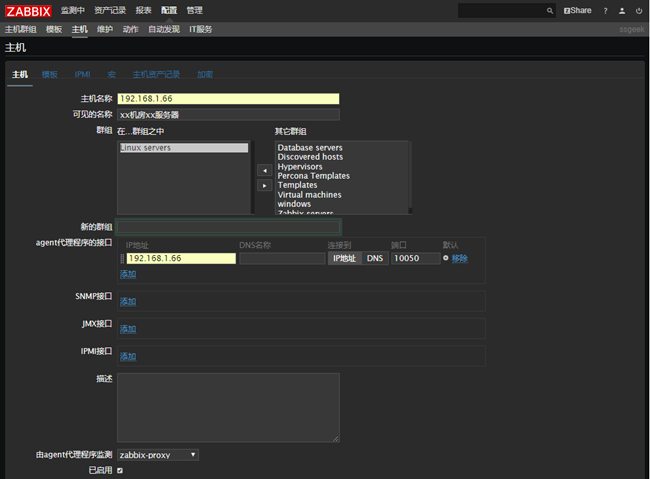Click the other groups list scrollbar

click(410, 177)
